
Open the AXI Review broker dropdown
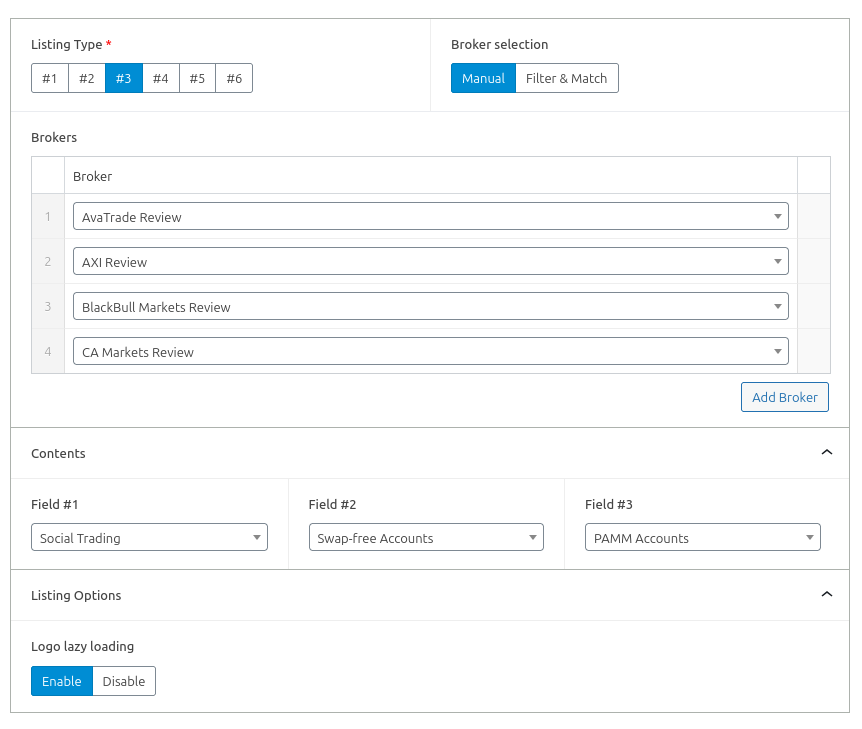[x=430, y=261]
